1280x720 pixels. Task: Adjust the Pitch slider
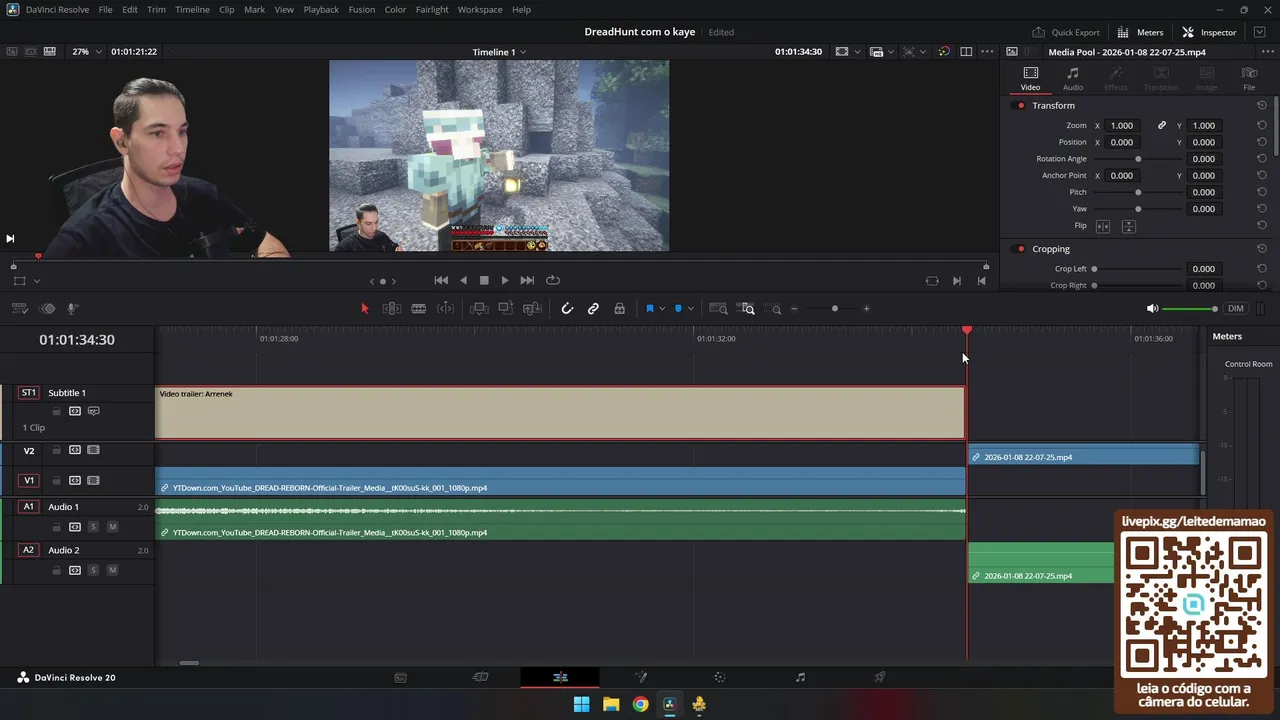point(1138,192)
